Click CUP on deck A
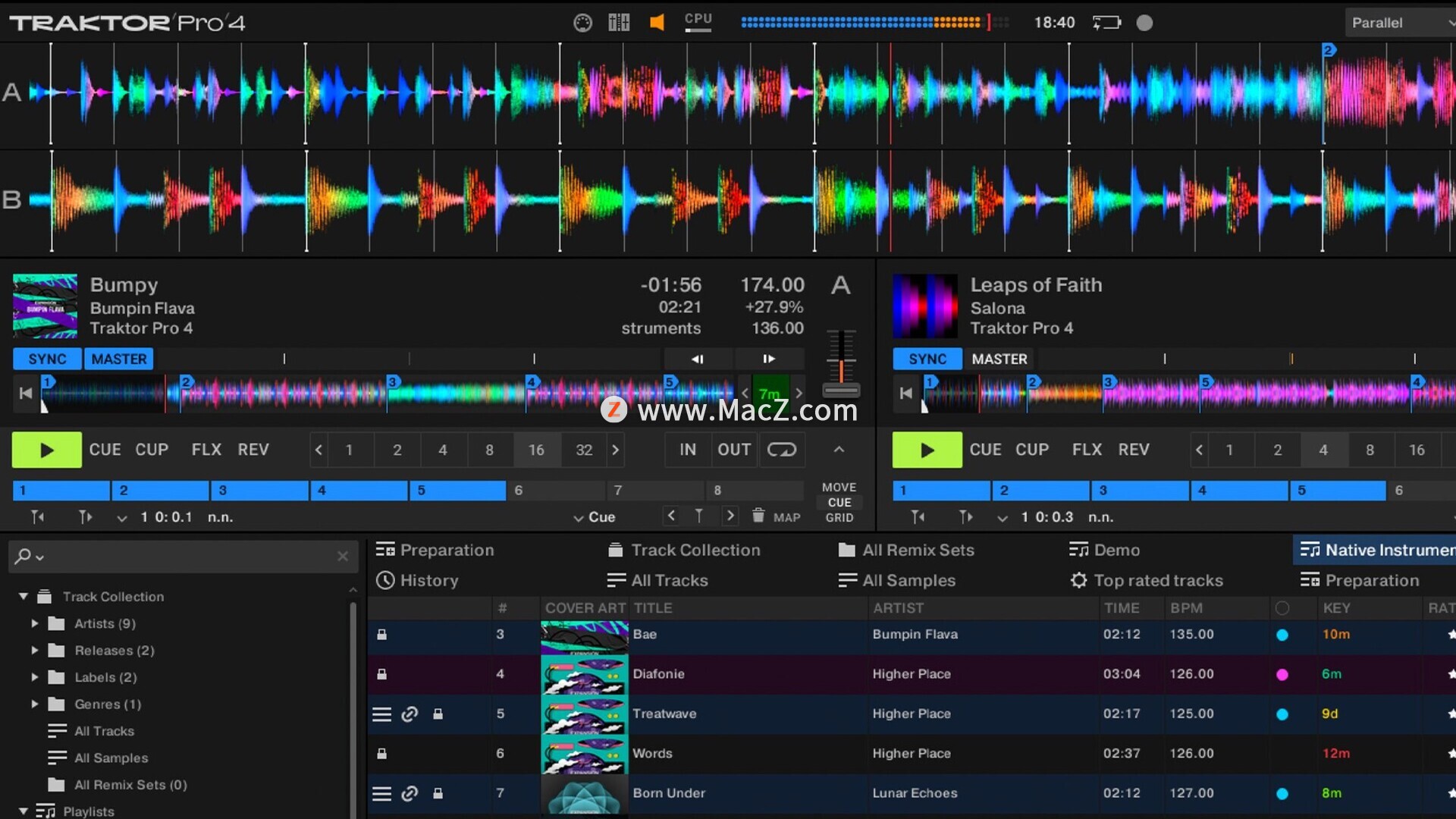The image size is (1456, 819). click(152, 450)
